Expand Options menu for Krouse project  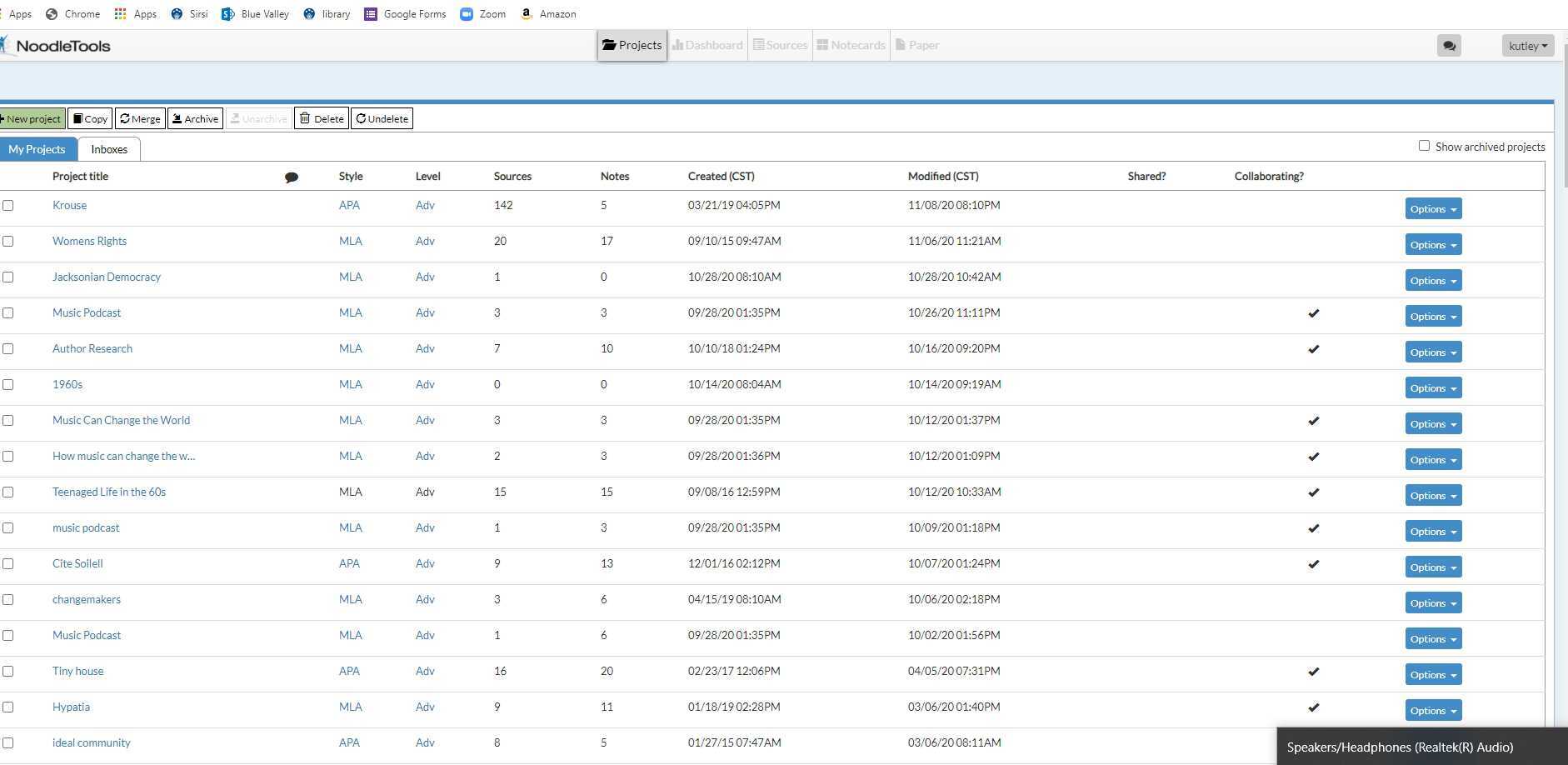tap(1432, 209)
